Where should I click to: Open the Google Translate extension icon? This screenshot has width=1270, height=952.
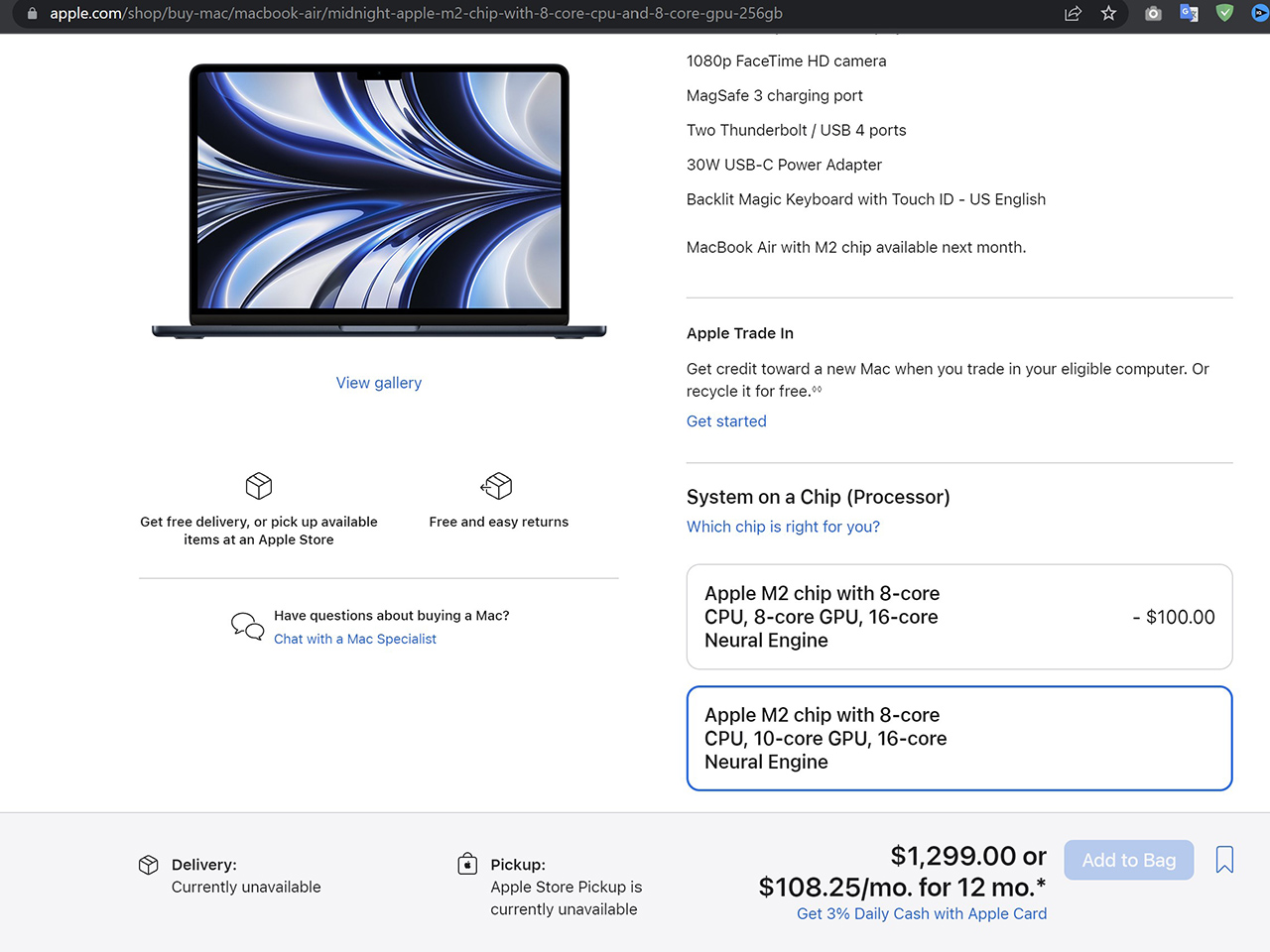point(1189,14)
